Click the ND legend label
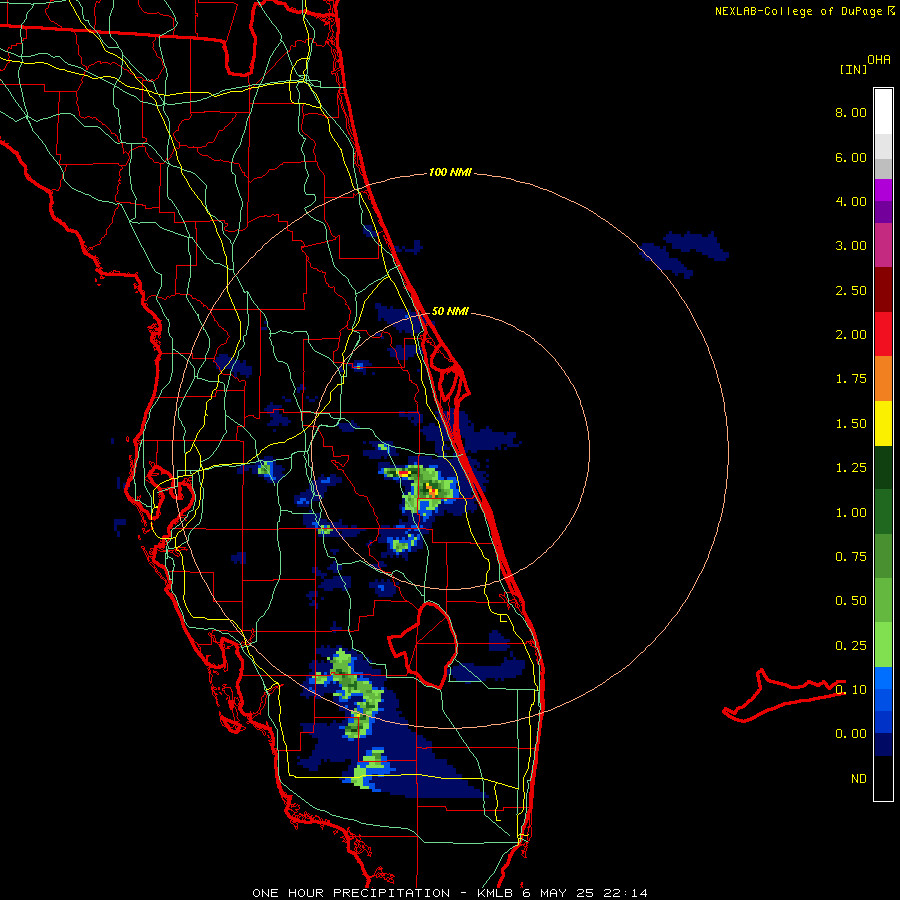This screenshot has width=900, height=900. pyautogui.click(x=859, y=779)
